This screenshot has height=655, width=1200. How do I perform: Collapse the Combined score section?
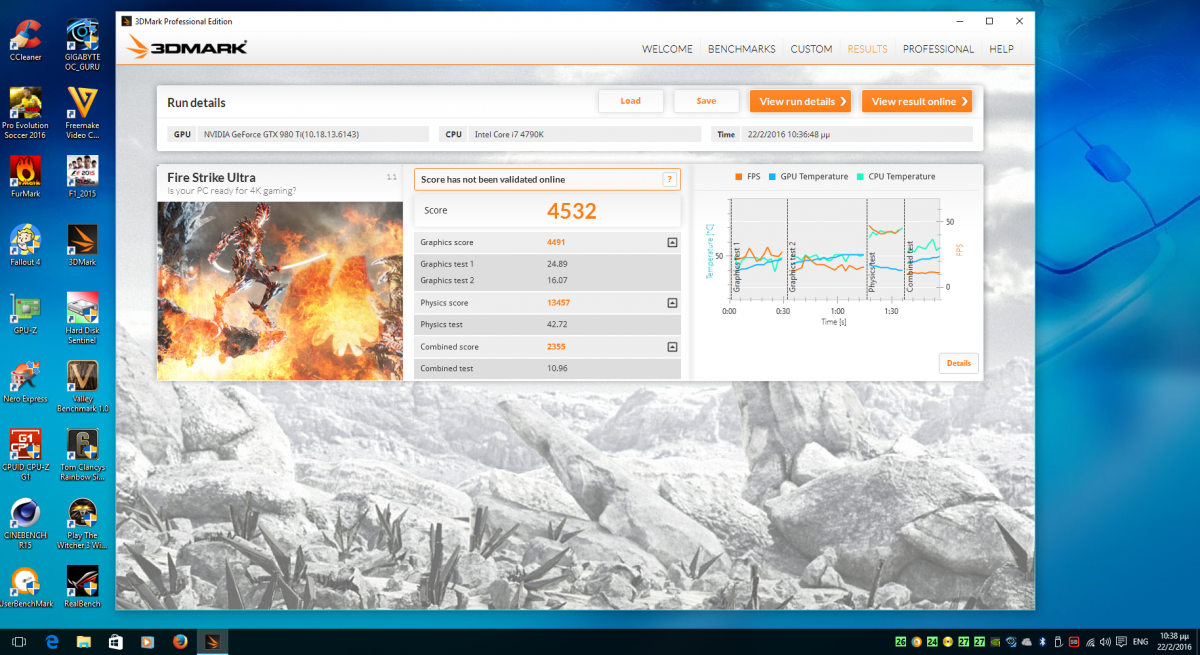(x=673, y=347)
